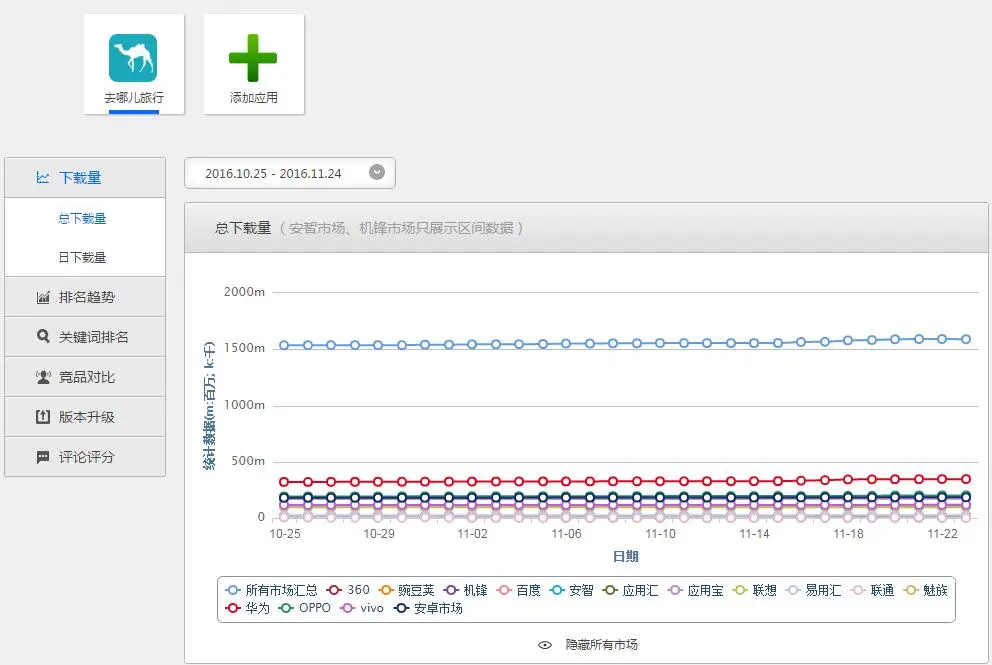
Task: Click the 评论评分 speech bubble icon
Action: tap(43, 457)
